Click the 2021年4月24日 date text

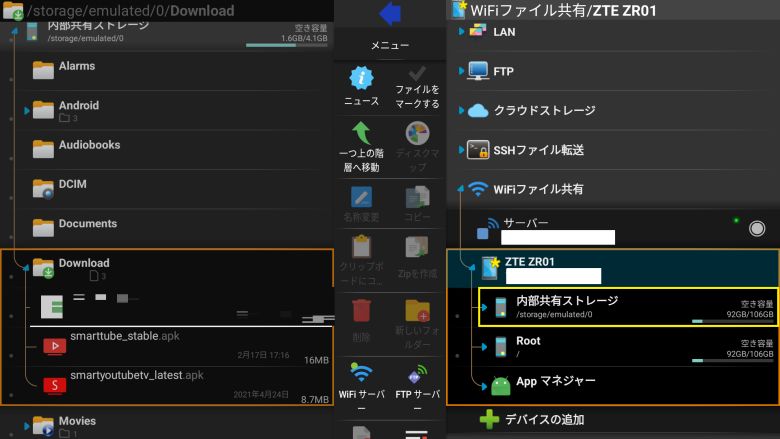pyautogui.click(x=261, y=395)
